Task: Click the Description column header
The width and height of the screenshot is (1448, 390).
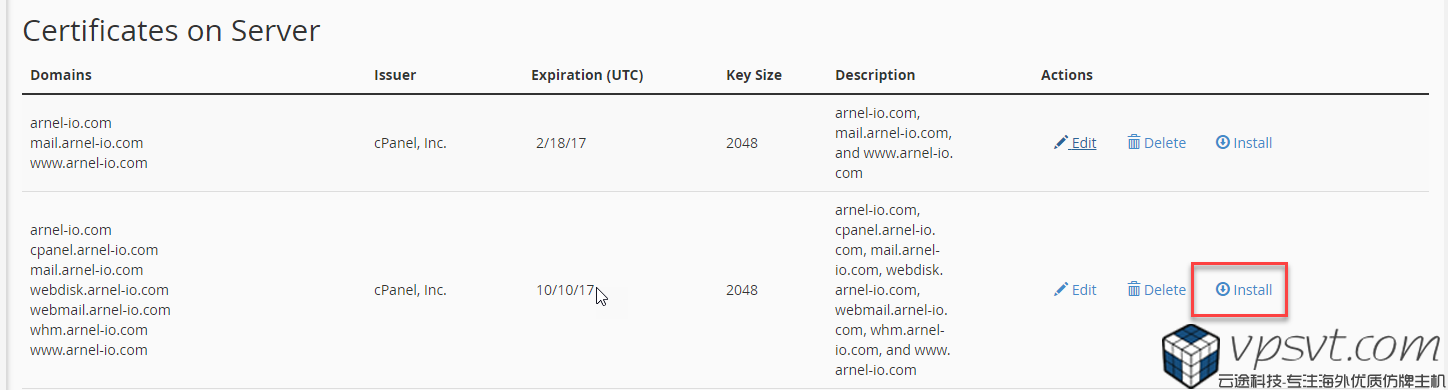Action: 875,75
